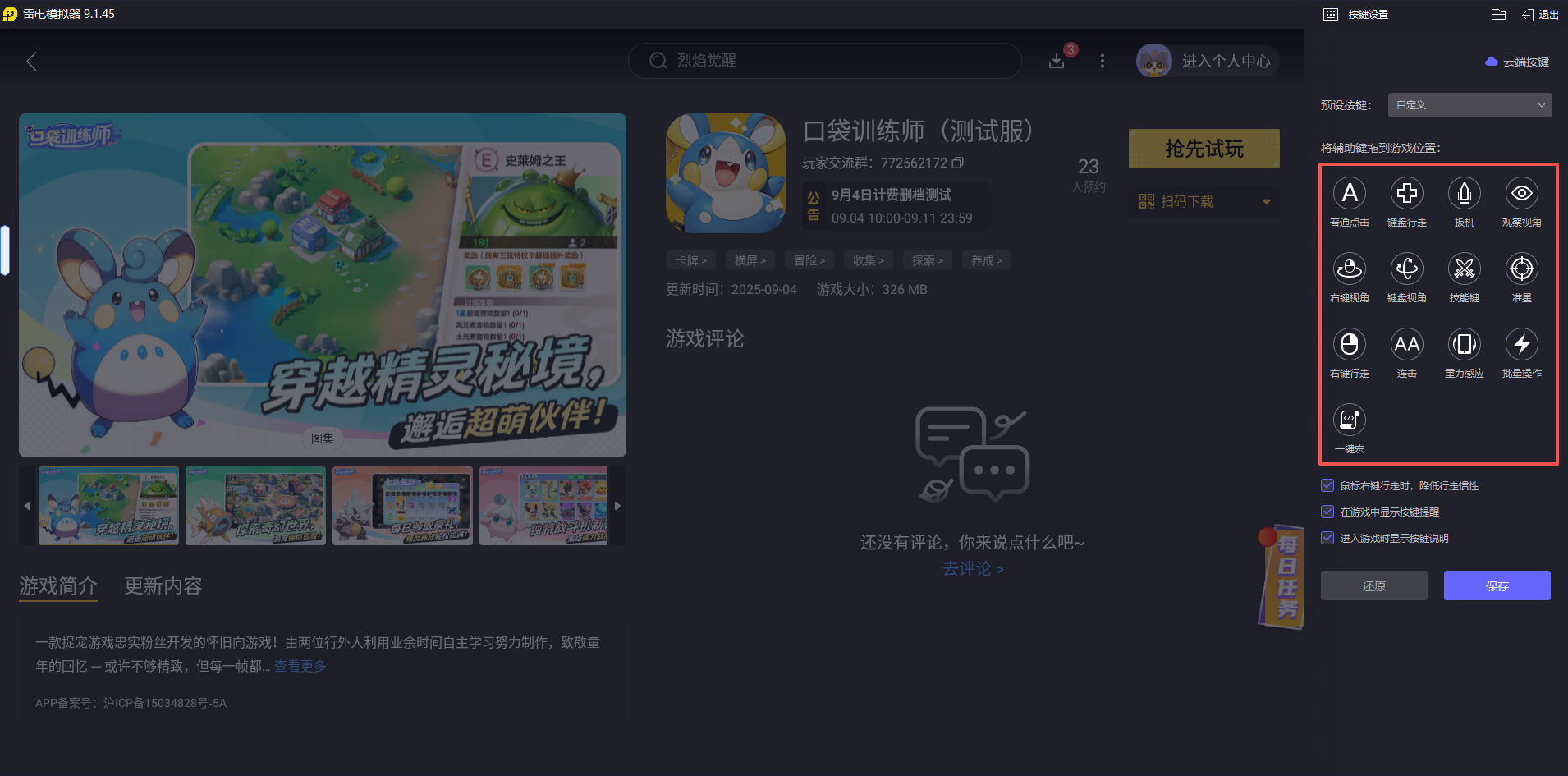
Task: Open the 收集 > tag
Action: click(x=869, y=260)
